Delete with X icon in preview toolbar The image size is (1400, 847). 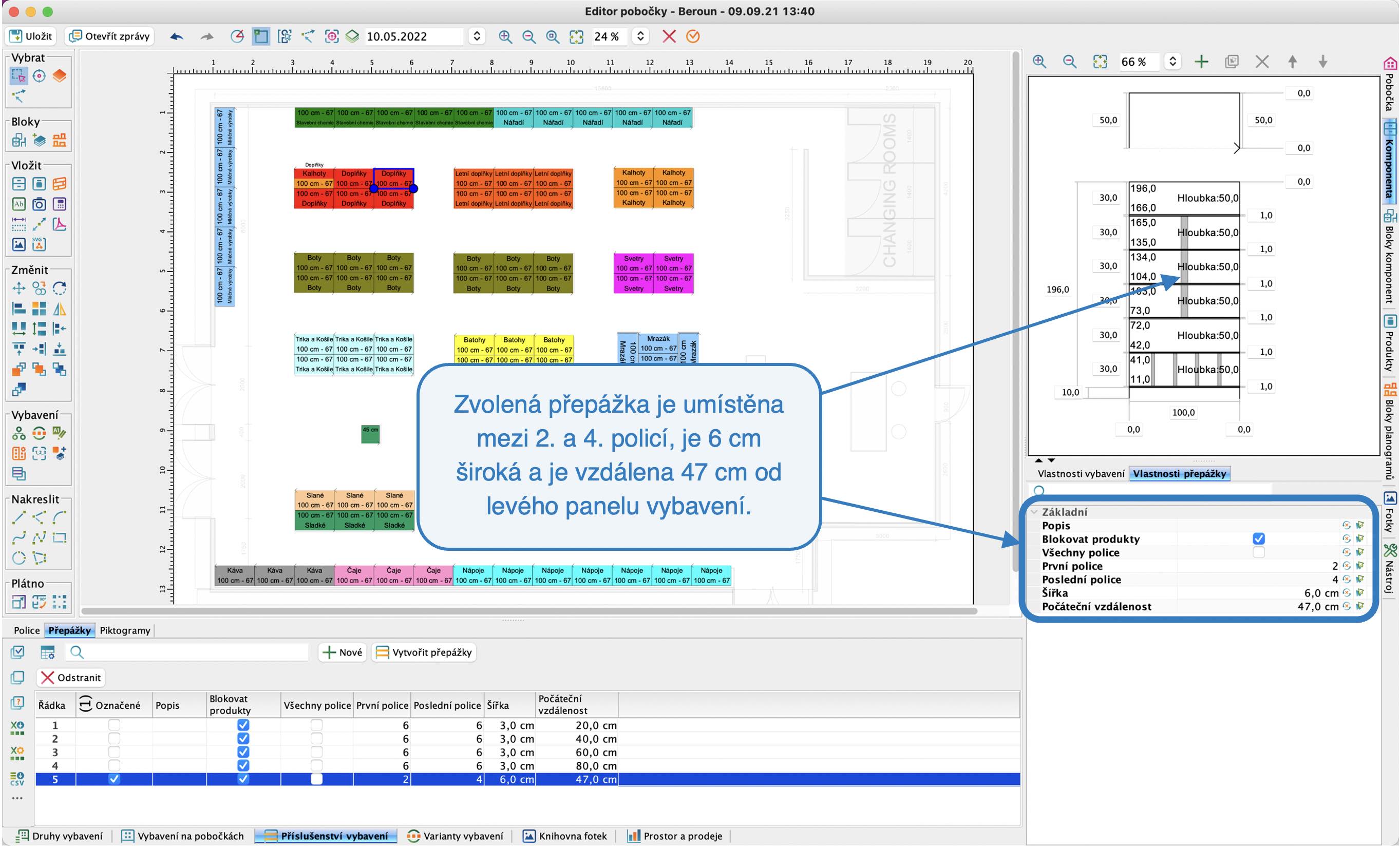[x=1262, y=62]
